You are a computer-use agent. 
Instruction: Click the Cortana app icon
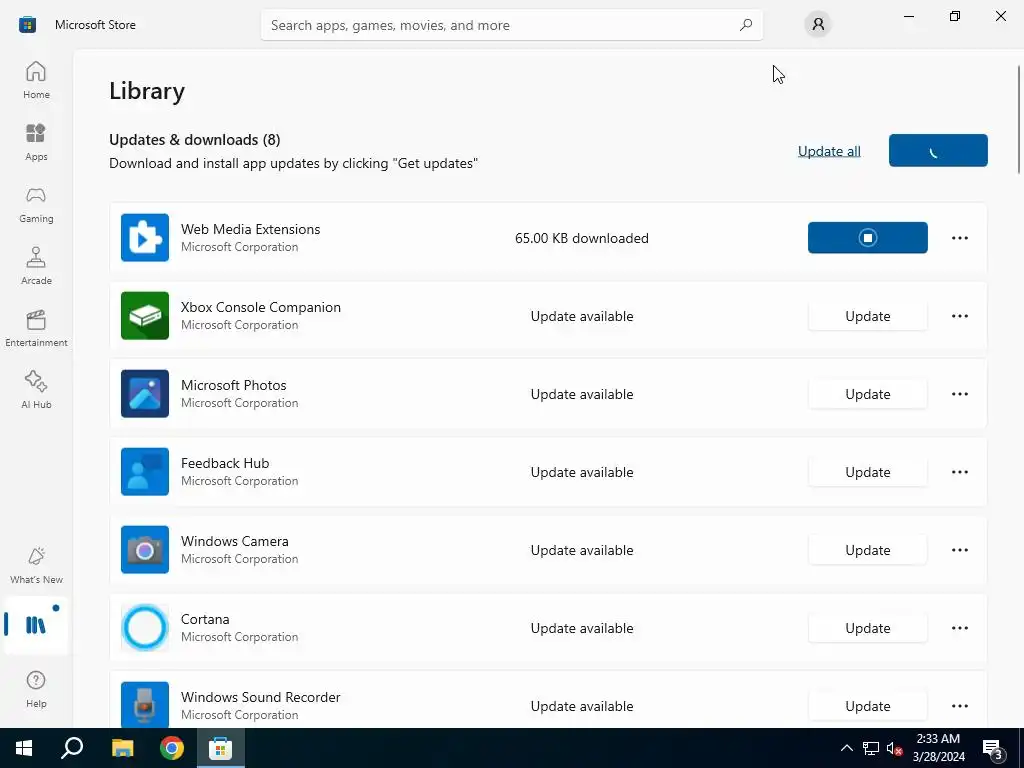click(x=145, y=628)
